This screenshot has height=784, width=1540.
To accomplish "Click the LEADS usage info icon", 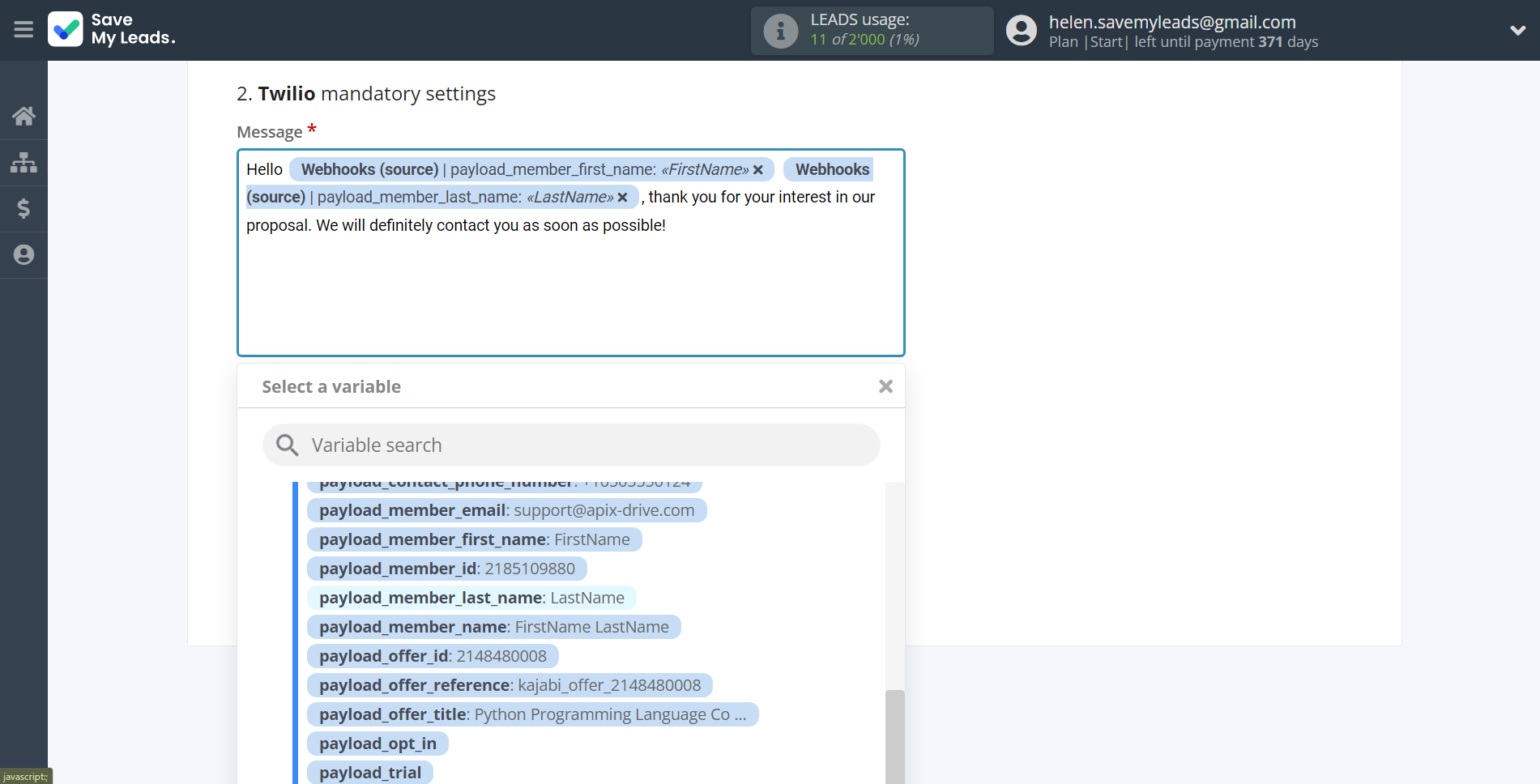I will pos(781,31).
